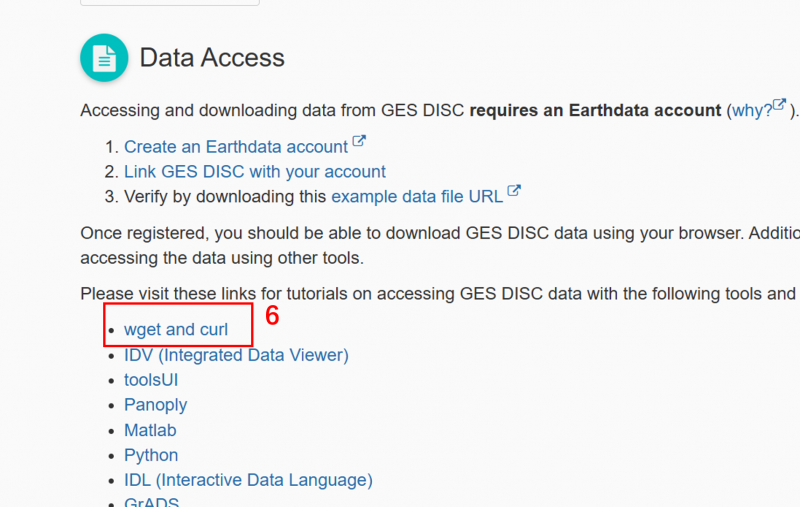Click the GrADS link at the bottom
Image resolution: width=800 pixels, height=507 pixels.
(x=151, y=502)
